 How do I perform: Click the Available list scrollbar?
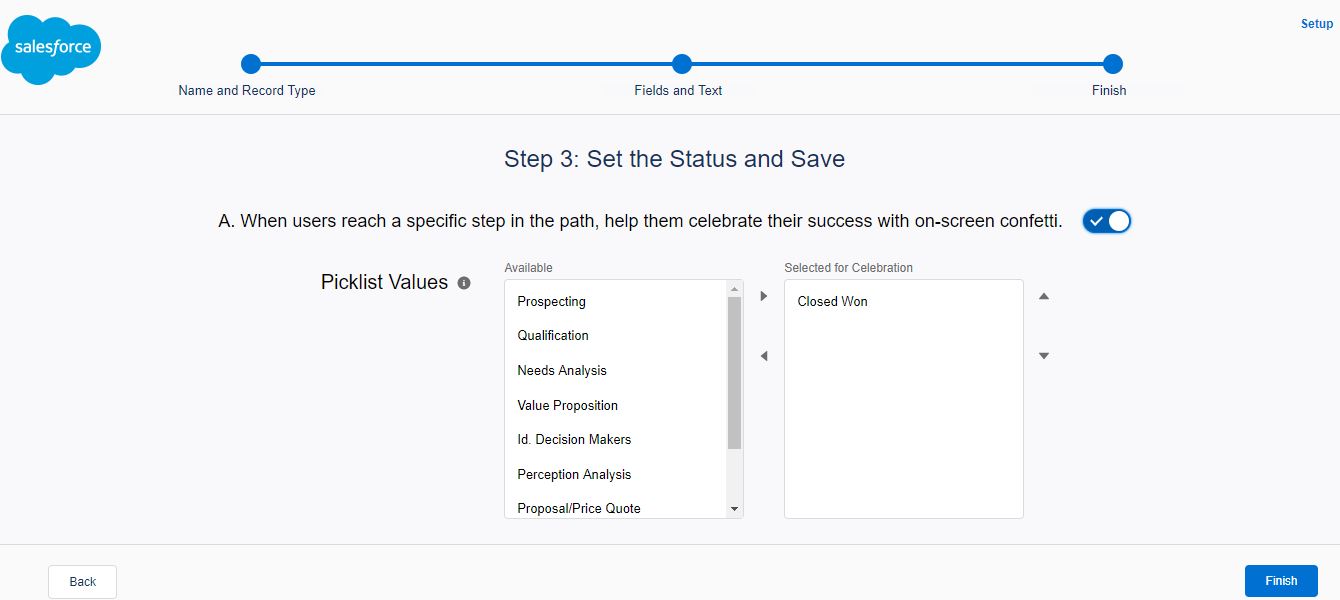pos(734,400)
